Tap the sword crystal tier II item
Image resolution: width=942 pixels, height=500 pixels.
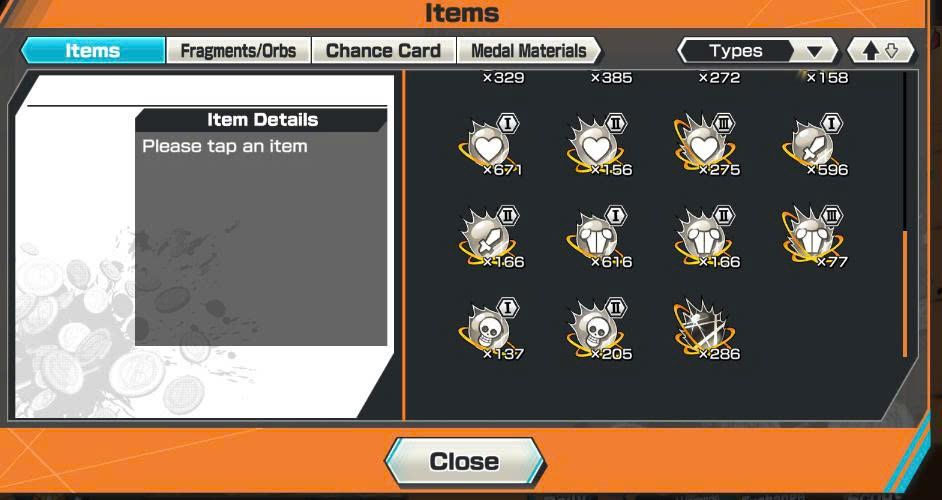point(490,237)
